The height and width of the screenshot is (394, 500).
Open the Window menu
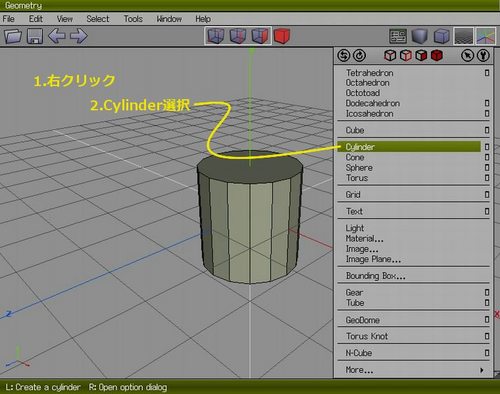169,19
